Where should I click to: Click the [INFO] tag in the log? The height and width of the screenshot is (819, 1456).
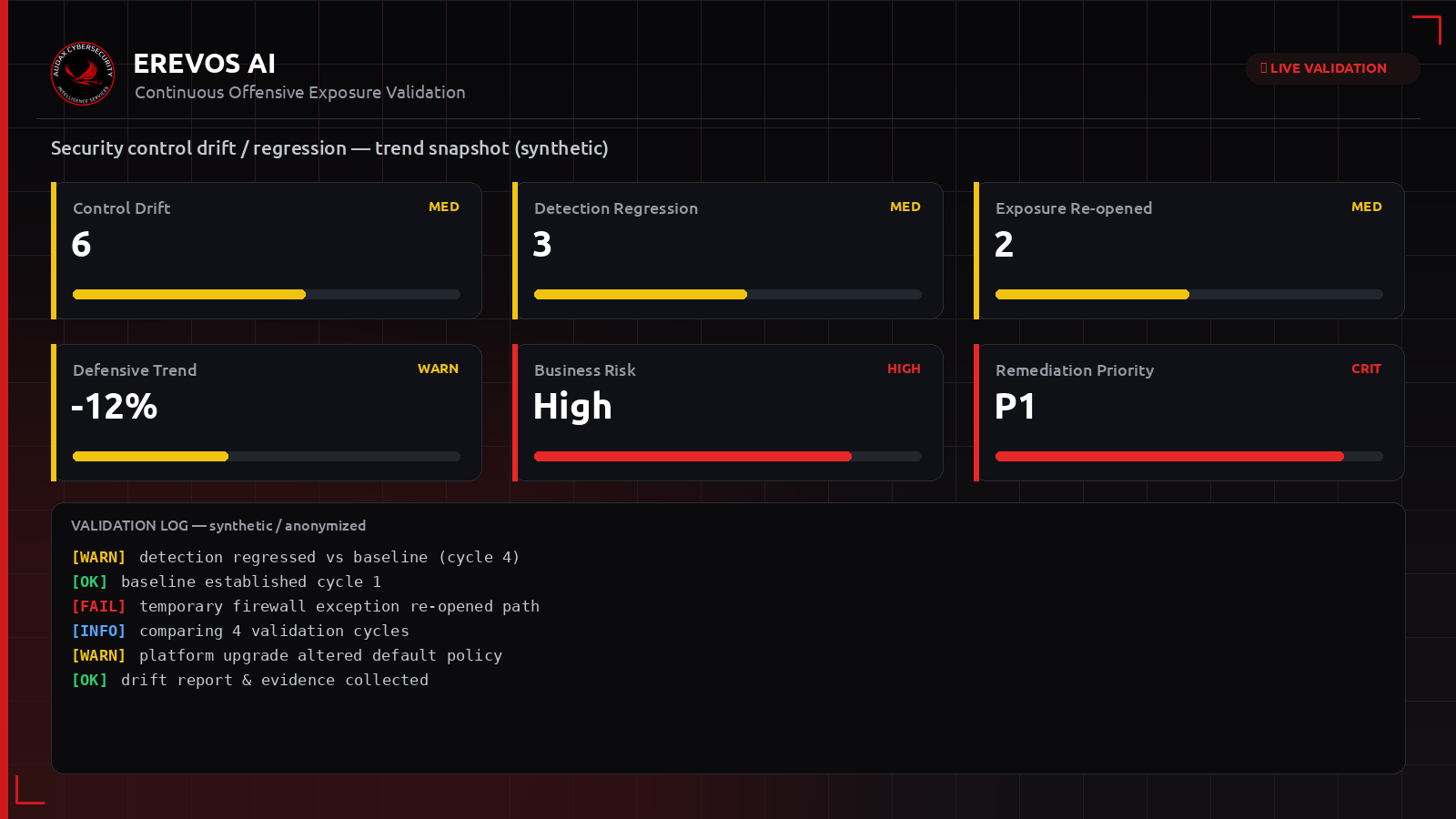point(99,631)
